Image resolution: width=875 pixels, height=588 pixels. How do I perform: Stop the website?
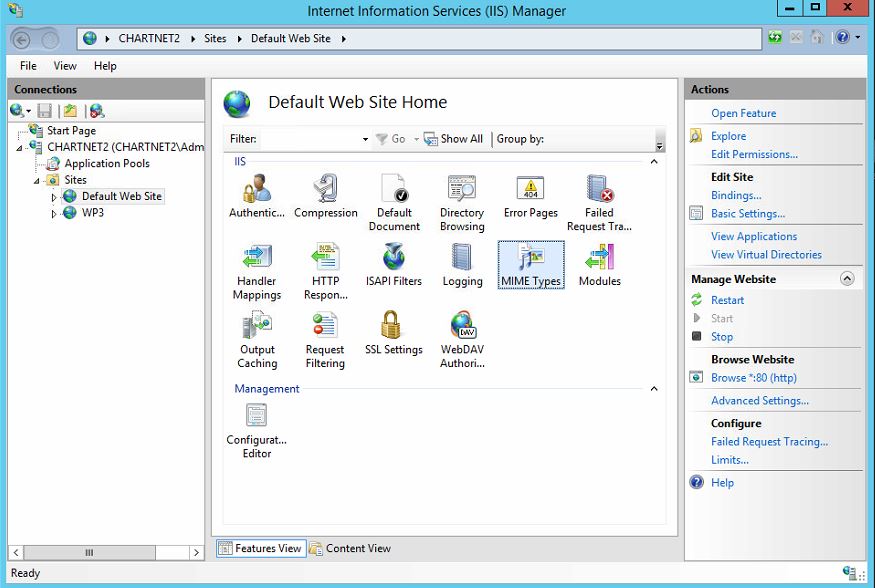pyautogui.click(x=722, y=337)
